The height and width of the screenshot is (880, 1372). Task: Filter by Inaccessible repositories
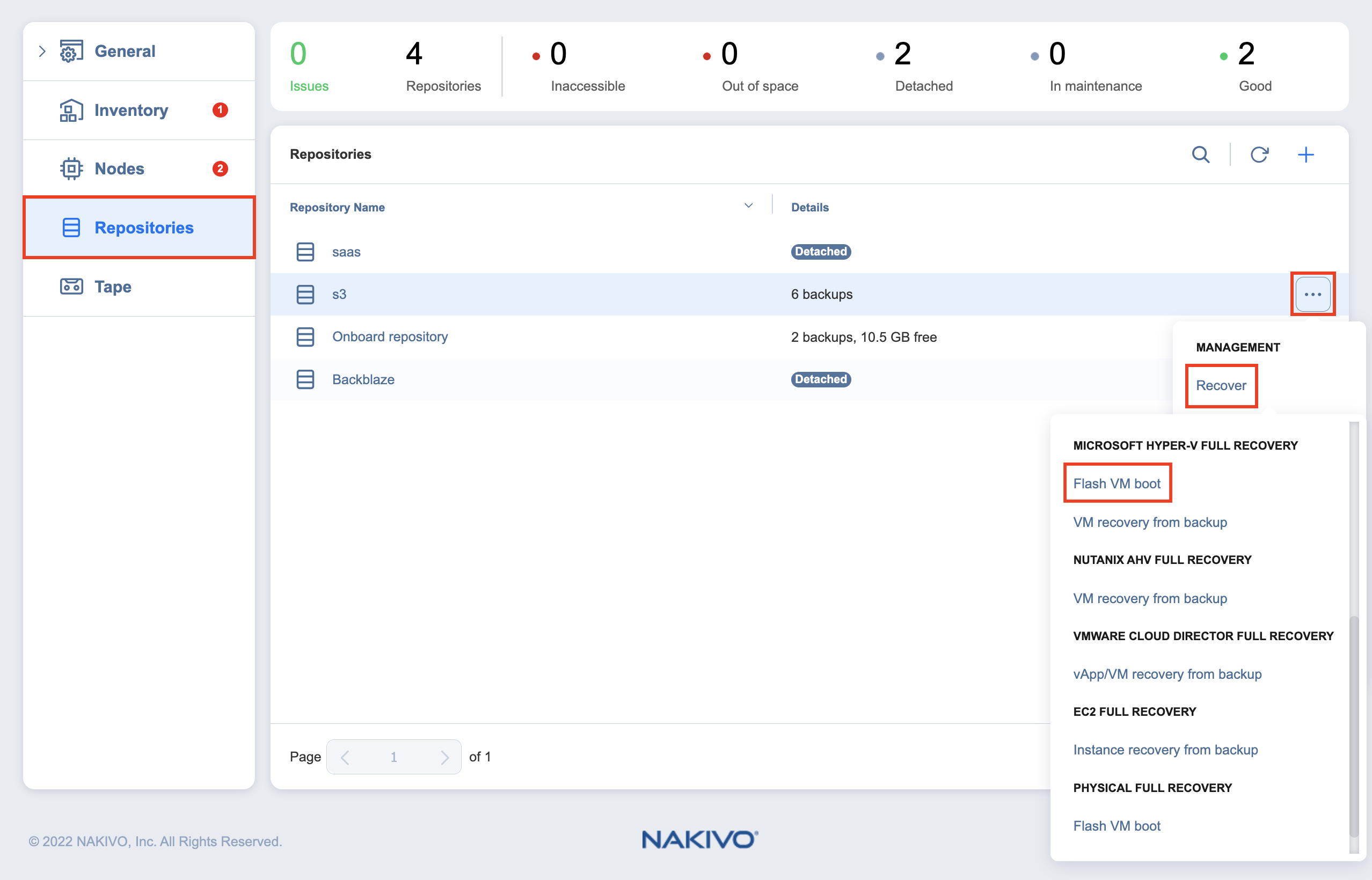[578, 67]
